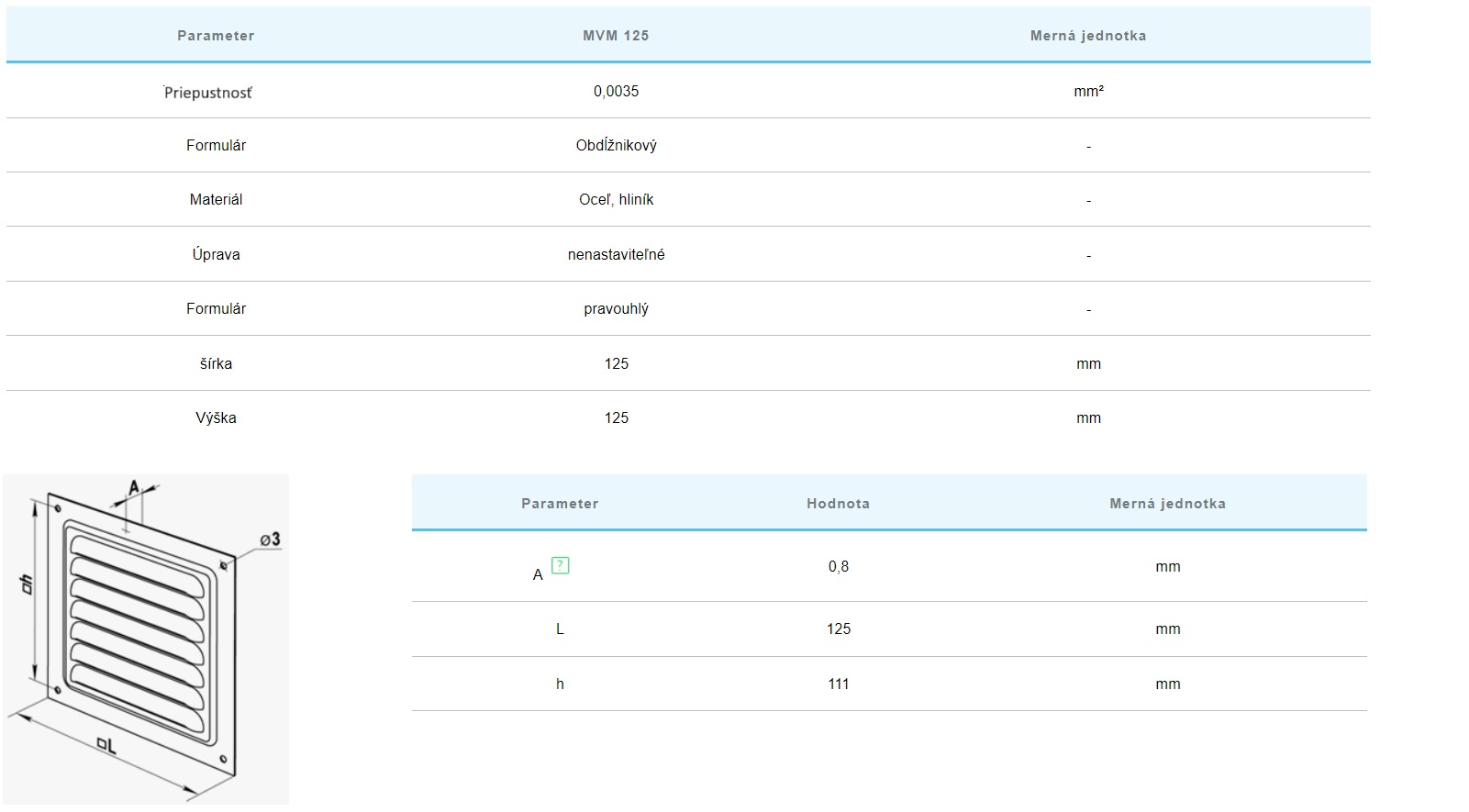Click the L parameter row label
This screenshot has height=812, width=1469.
pos(560,628)
